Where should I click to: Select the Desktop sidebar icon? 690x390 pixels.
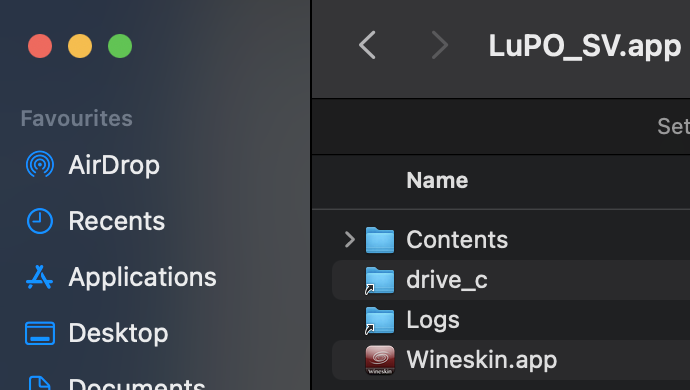point(40,333)
